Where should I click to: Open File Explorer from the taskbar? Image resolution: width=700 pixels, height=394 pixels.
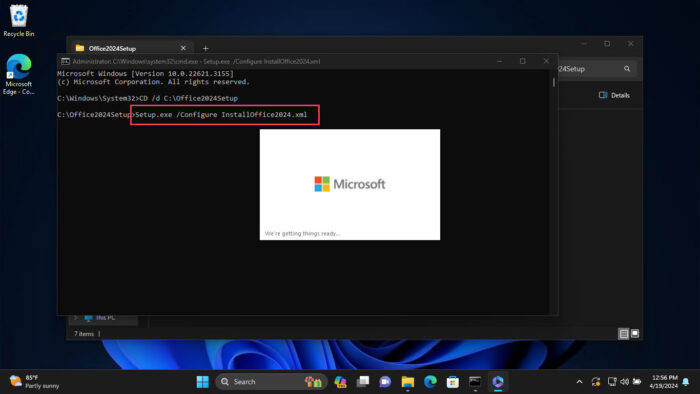pyautogui.click(x=407, y=382)
